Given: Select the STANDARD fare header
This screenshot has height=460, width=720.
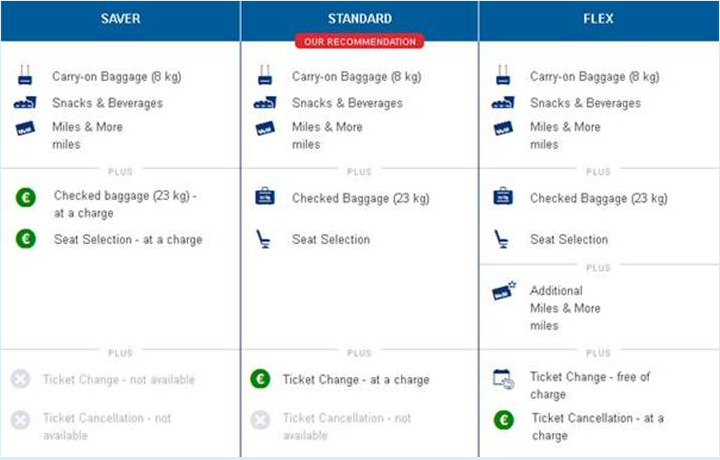Looking at the screenshot, I should click(360, 18).
